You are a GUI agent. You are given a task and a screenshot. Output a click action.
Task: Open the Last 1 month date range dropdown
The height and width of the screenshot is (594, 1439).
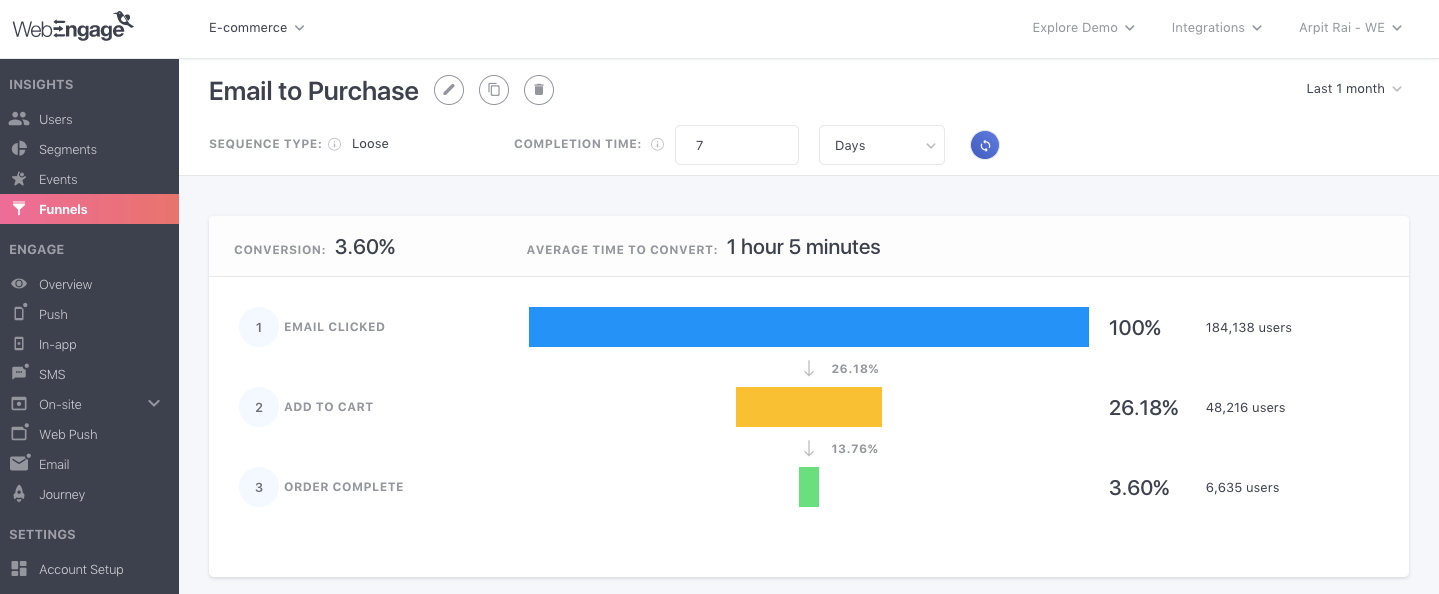(1354, 89)
